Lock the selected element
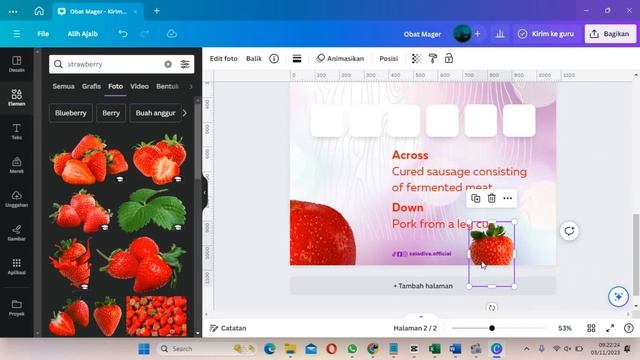Image resolution: width=640 pixels, height=360 pixels. [449, 59]
